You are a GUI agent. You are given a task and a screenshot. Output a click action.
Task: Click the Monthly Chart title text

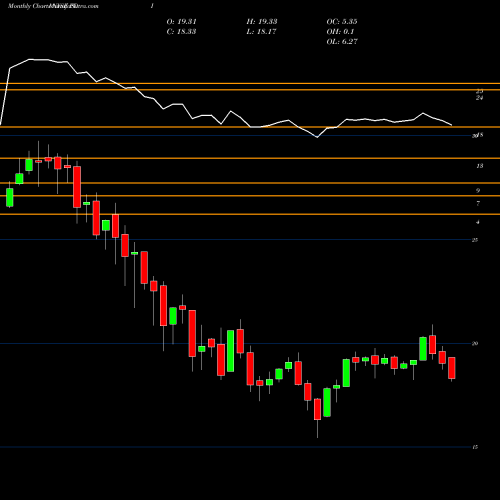28,6
